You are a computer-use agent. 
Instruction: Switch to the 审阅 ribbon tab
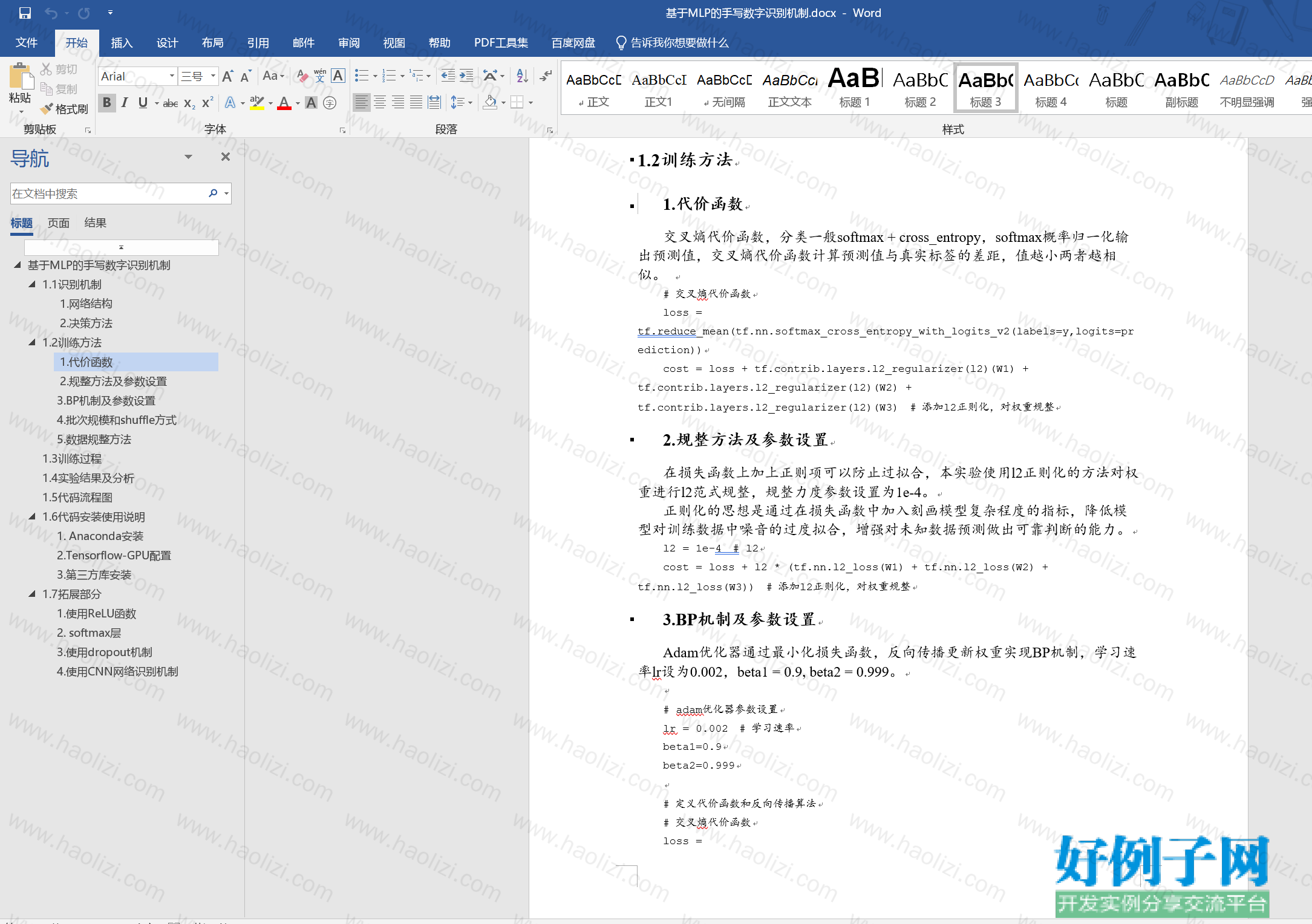point(349,42)
